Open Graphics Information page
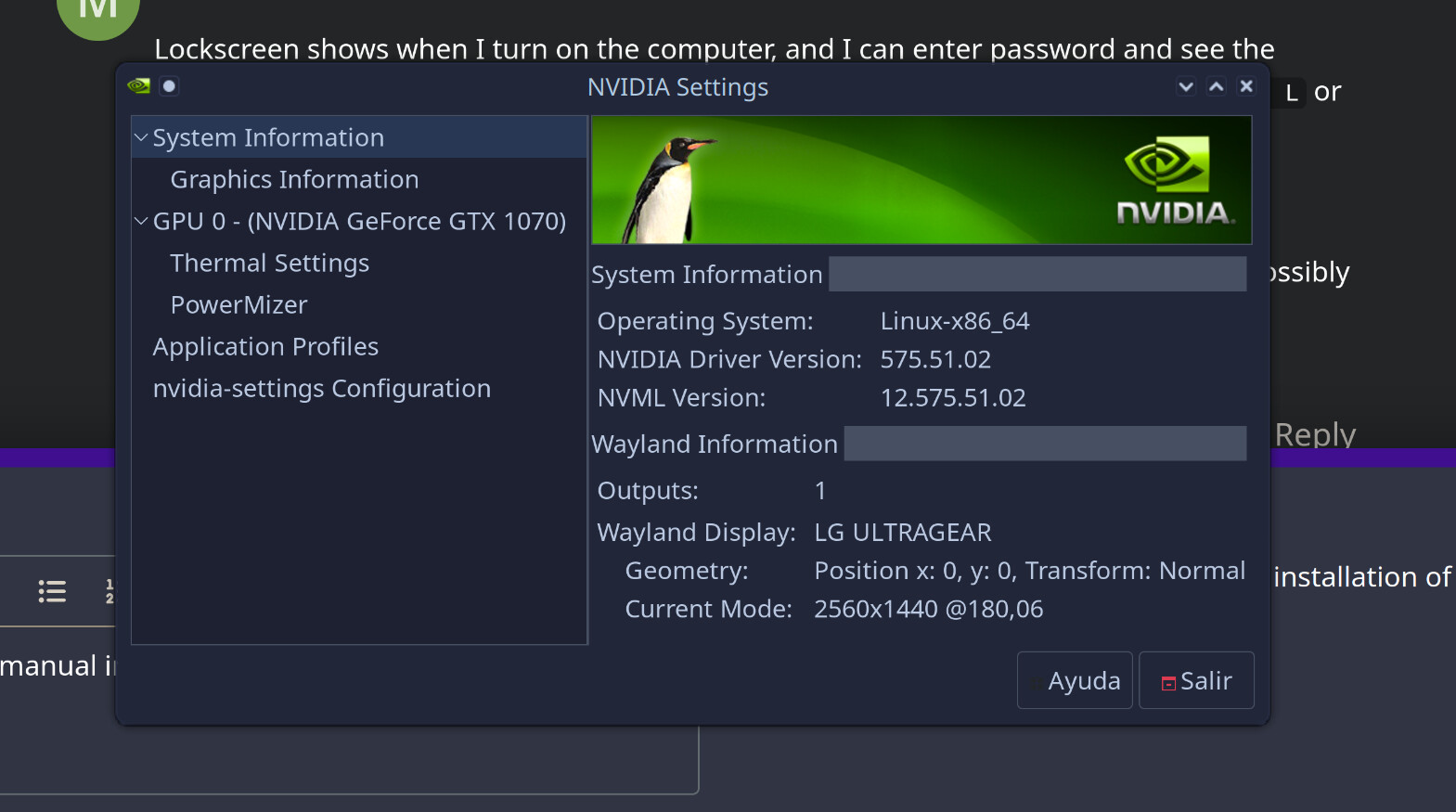This screenshot has height=812, width=1456. (x=294, y=179)
